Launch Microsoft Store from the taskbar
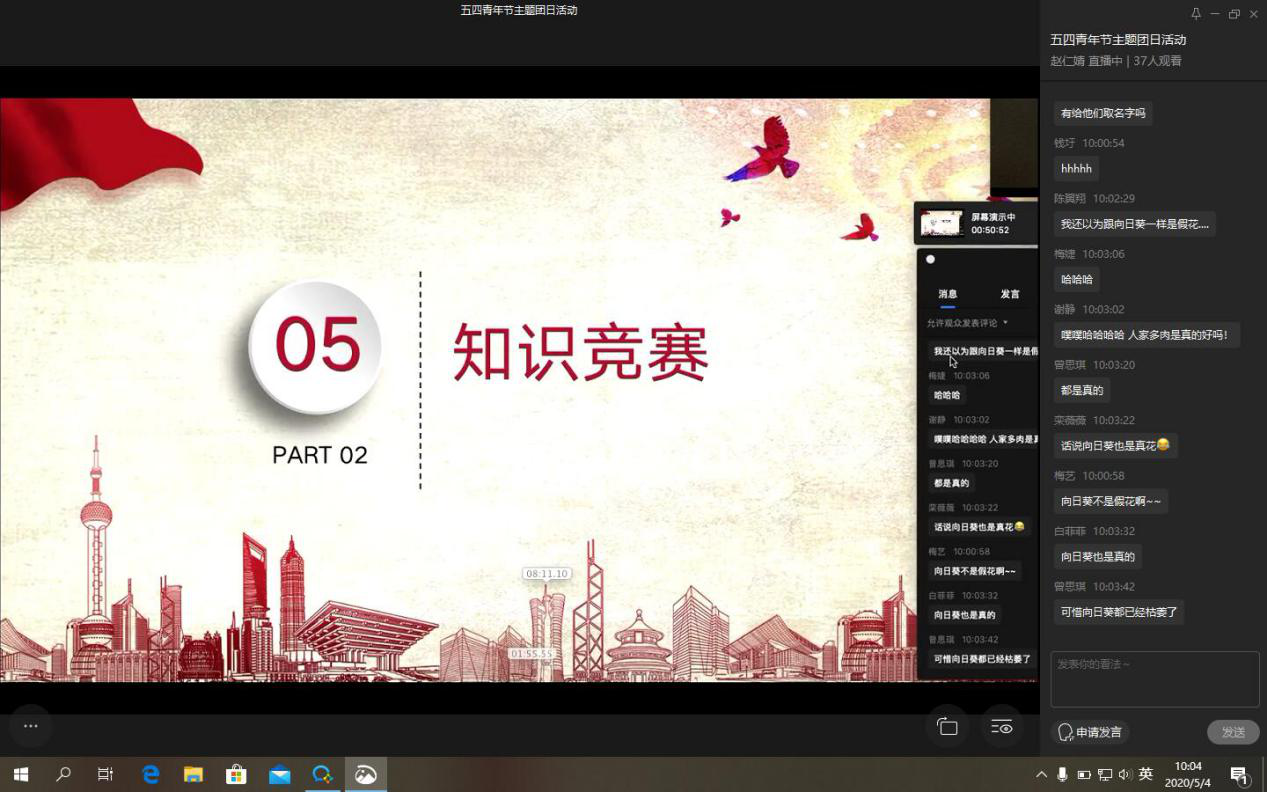 (236, 774)
